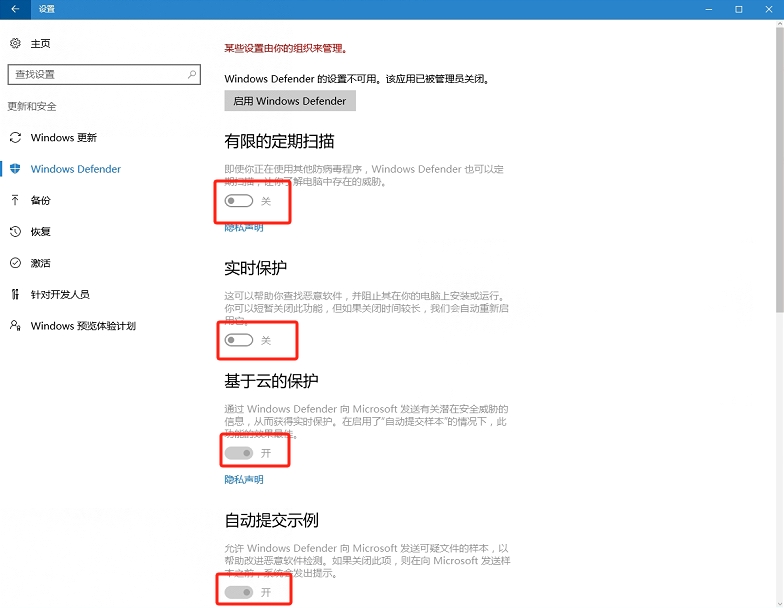
Task: Click the 查找设置 search field
Action: point(104,74)
